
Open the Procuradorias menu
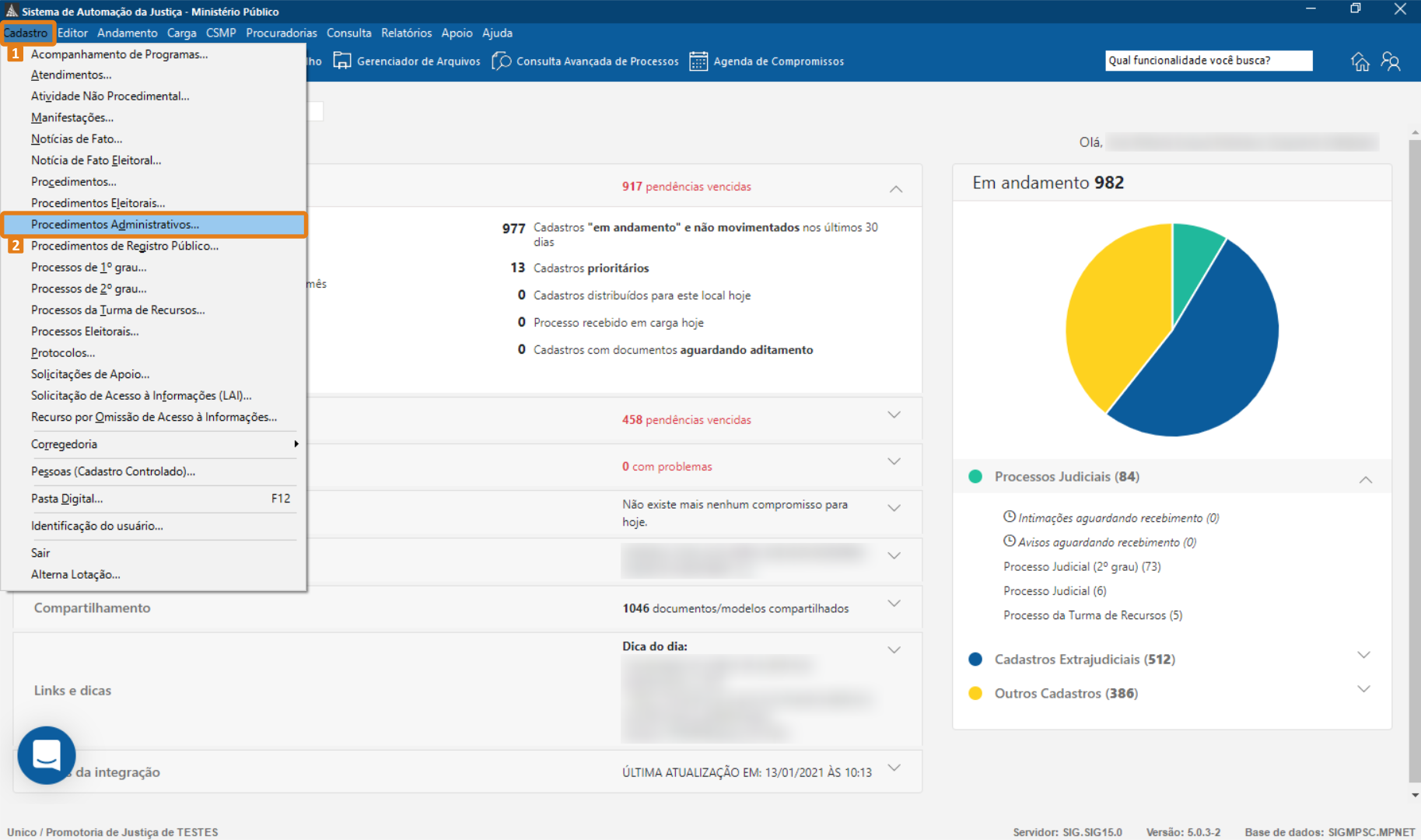[x=282, y=33]
